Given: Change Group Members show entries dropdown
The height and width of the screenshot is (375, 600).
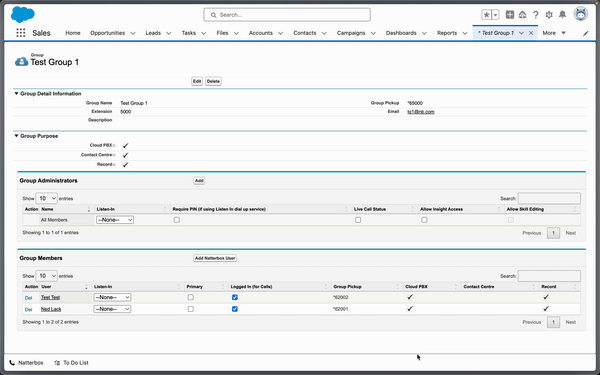Looking at the screenshot, I should (46, 276).
